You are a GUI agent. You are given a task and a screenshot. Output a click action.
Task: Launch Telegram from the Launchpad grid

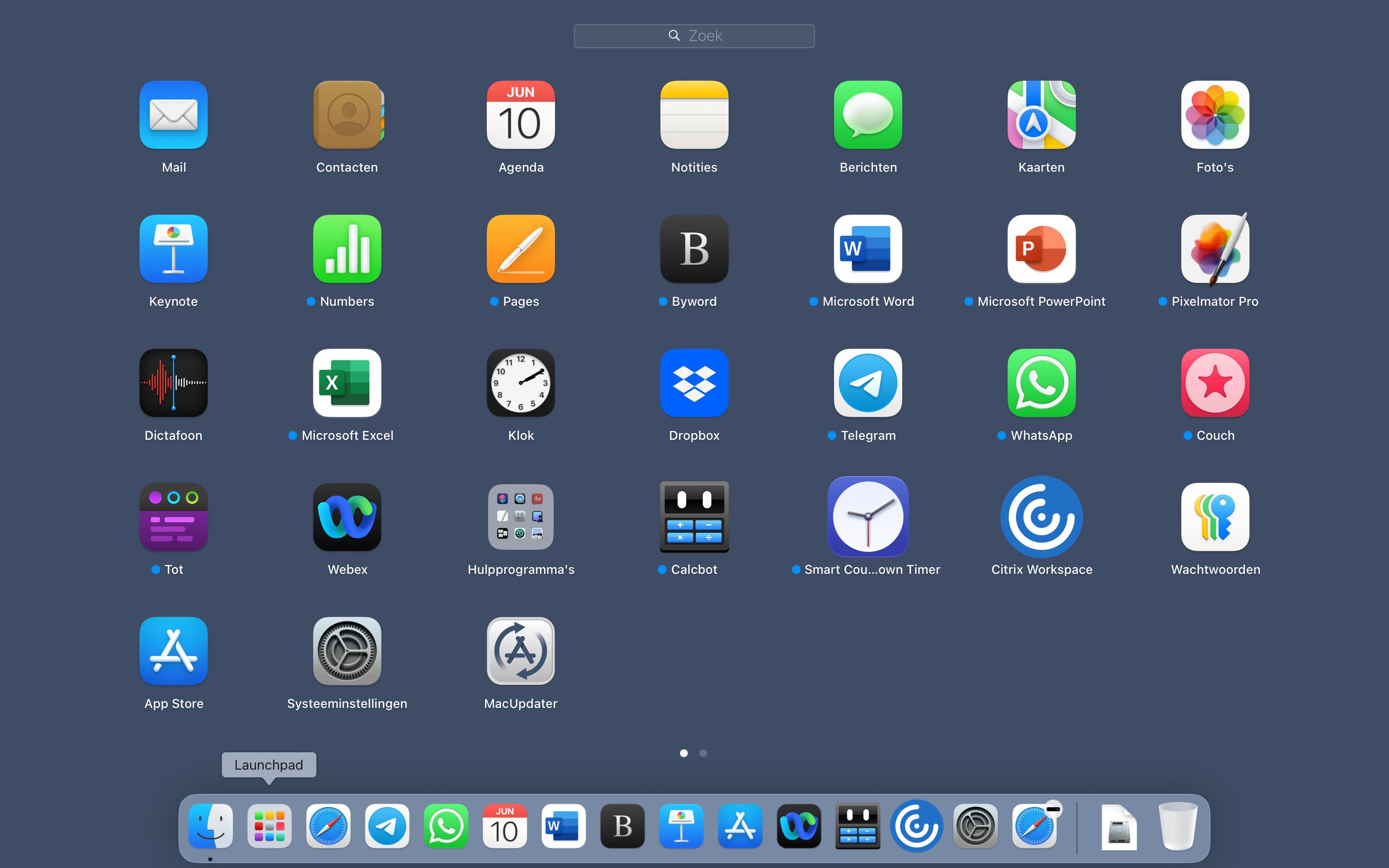click(x=868, y=383)
